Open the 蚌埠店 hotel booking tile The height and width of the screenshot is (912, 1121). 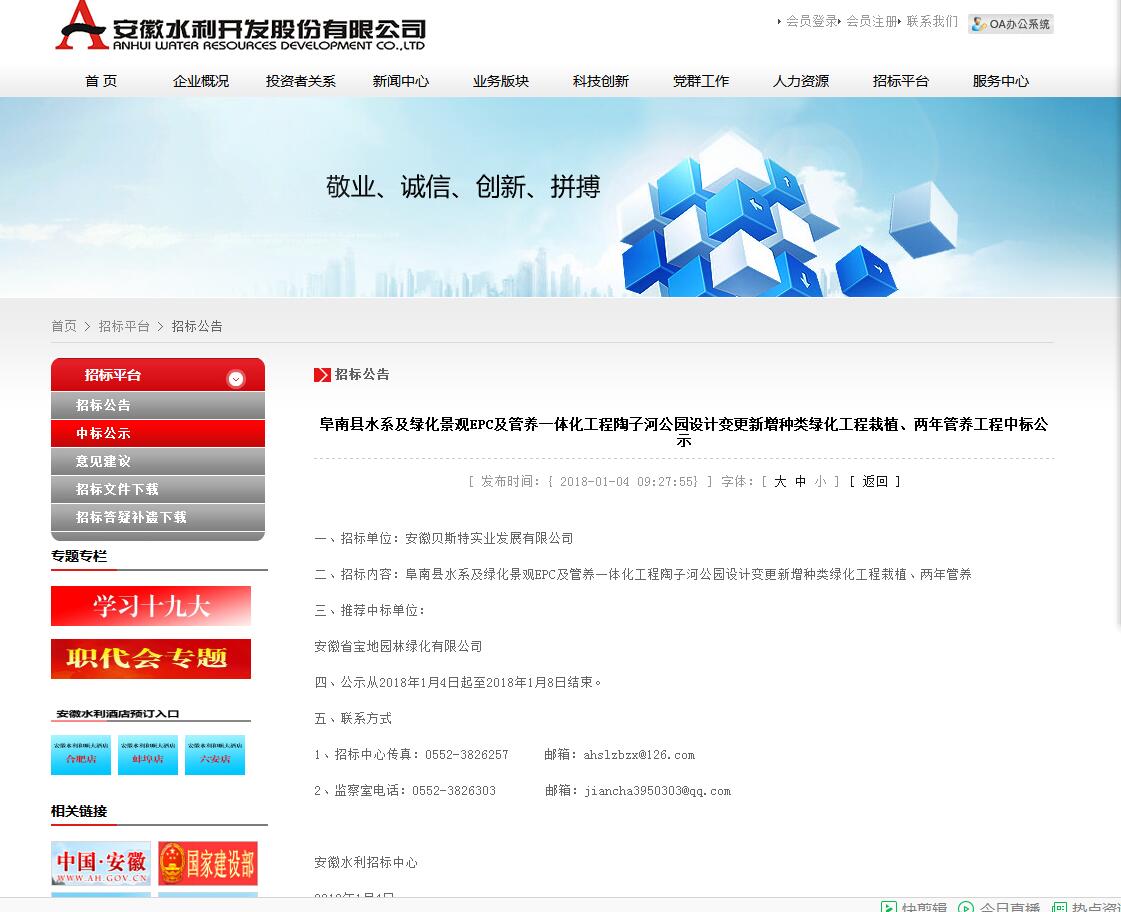point(148,755)
